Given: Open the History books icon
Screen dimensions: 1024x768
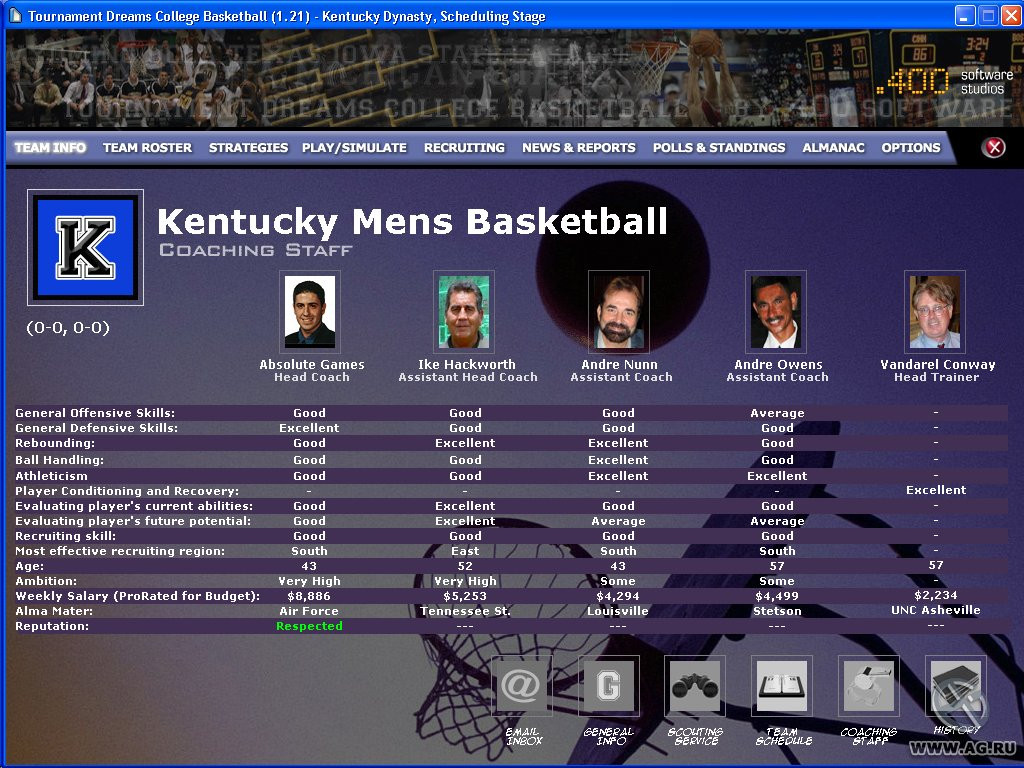Looking at the screenshot, I should click(955, 686).
